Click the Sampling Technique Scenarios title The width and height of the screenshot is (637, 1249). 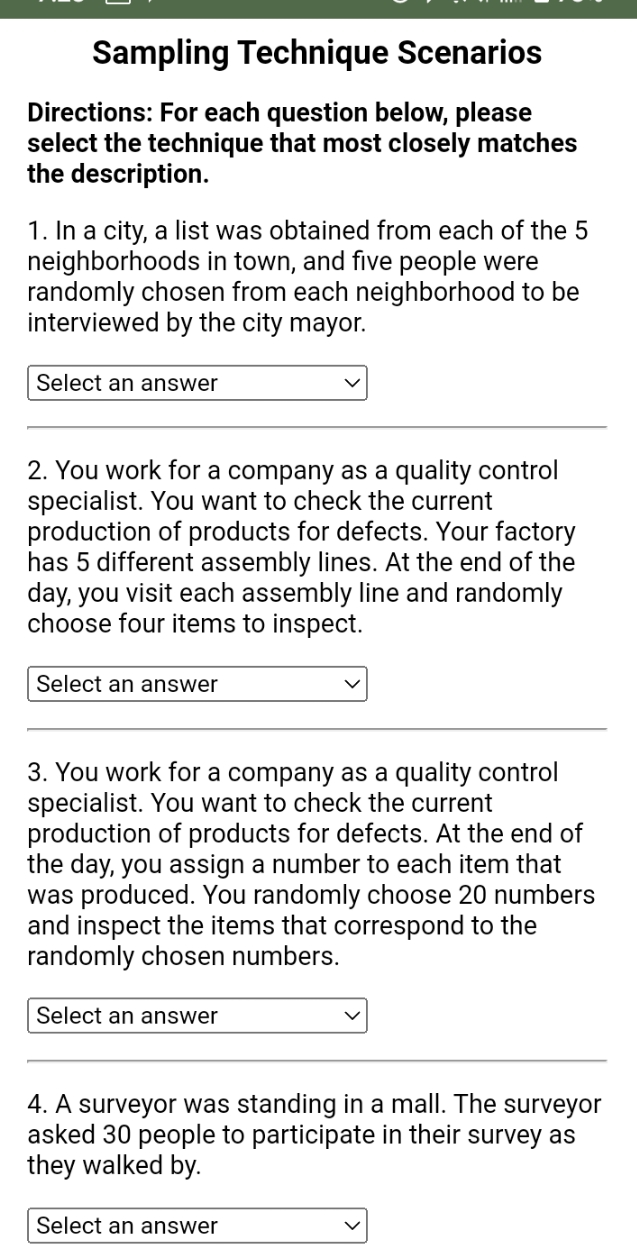[x=317, y=52]
